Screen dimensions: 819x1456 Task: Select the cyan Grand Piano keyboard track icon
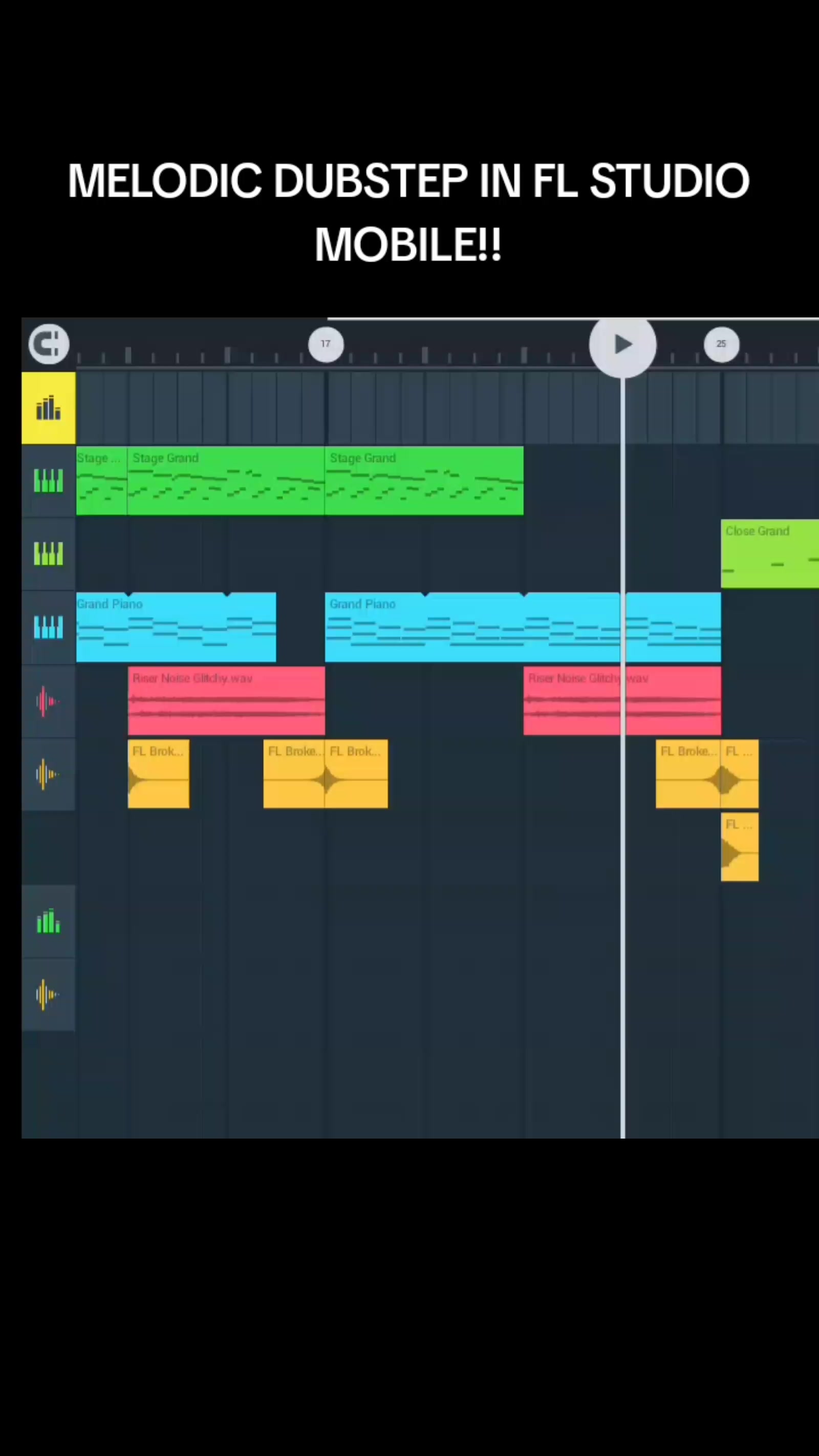pos(49,627)
